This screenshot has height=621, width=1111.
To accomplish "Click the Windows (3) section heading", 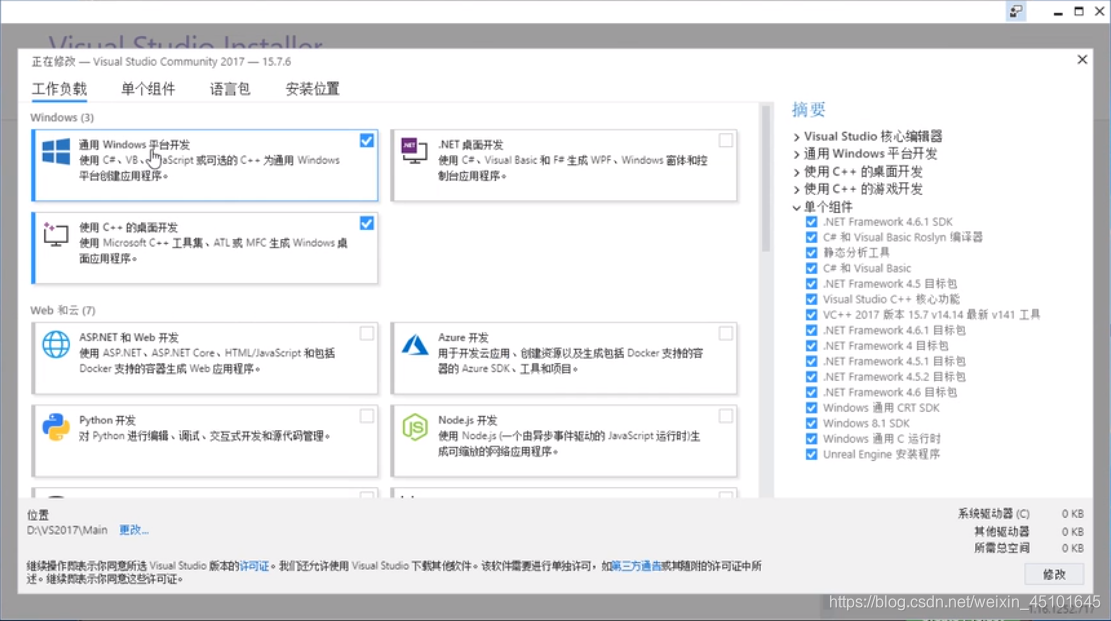I will (x=62, y=117).
